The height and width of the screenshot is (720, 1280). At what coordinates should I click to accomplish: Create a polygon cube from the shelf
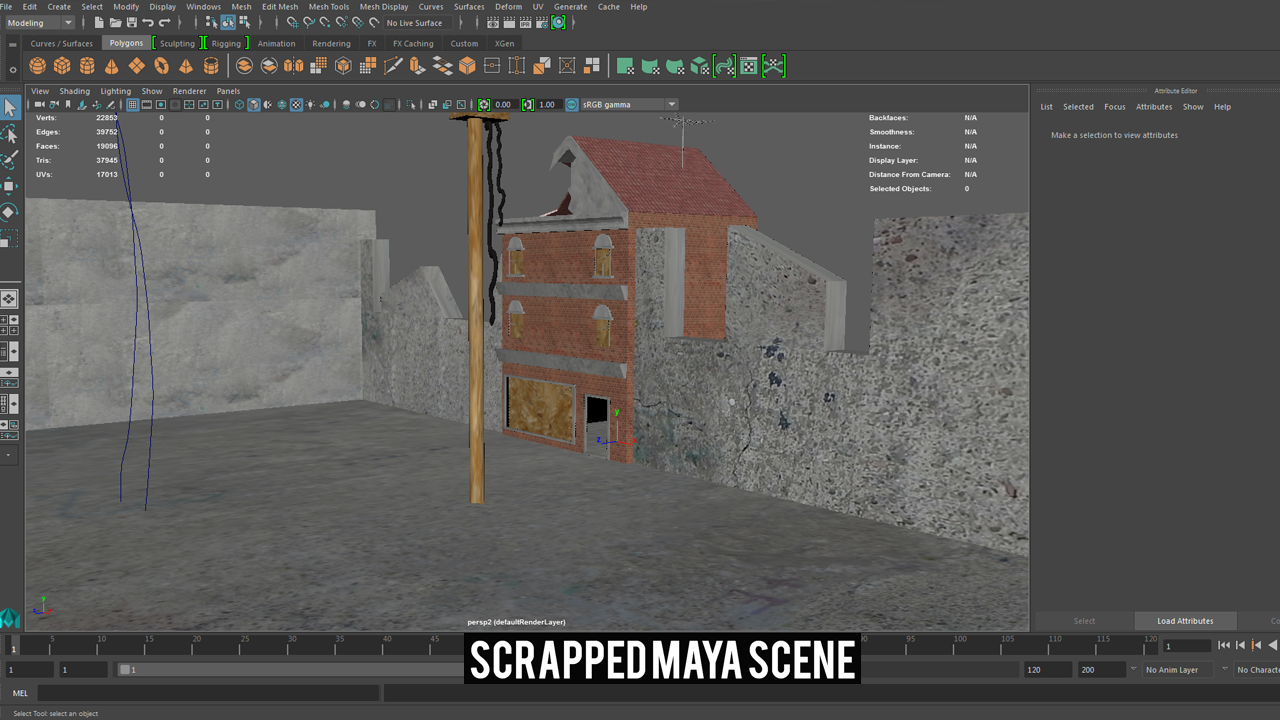[x=62, y=66]
